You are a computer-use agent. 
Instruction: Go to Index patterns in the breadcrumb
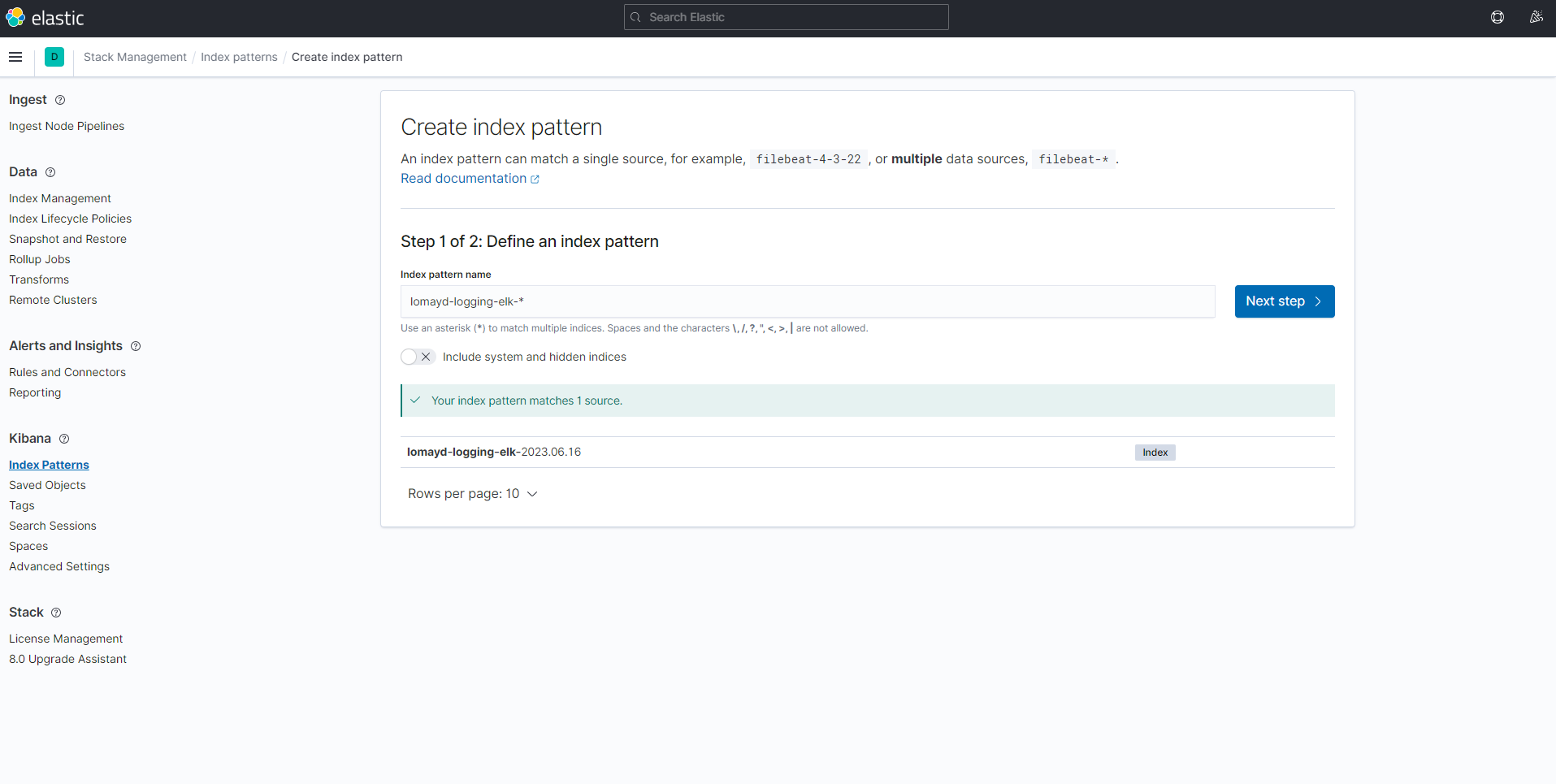[239, 57]
